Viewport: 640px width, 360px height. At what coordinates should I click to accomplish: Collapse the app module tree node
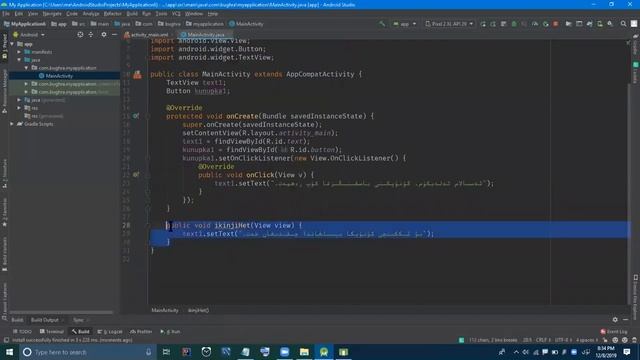click(x=12, y=44)
